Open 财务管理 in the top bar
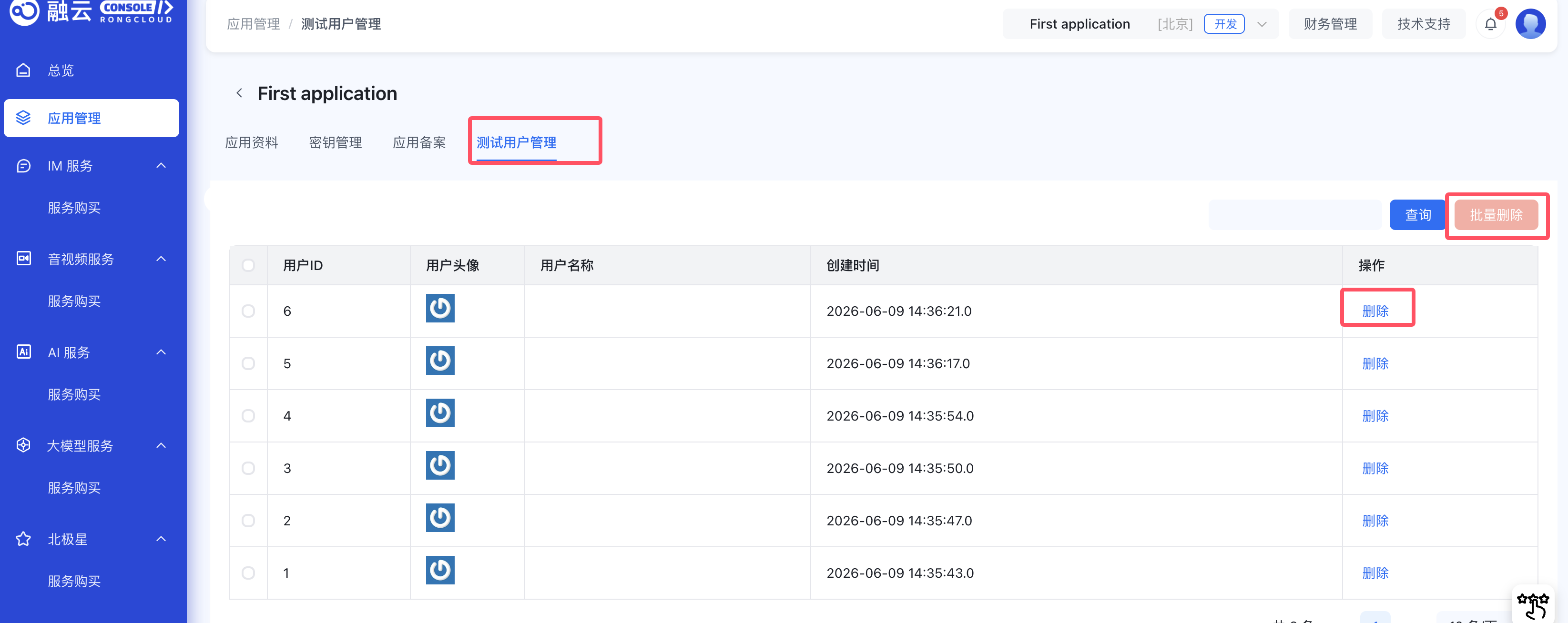The image size is (1568, 623). coord(1331,24)
